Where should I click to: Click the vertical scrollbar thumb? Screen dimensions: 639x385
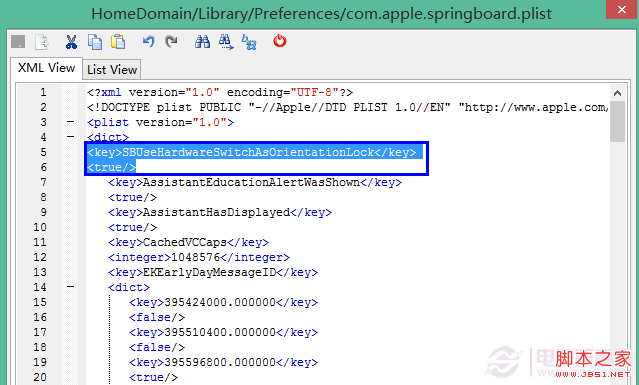point(617,121)
